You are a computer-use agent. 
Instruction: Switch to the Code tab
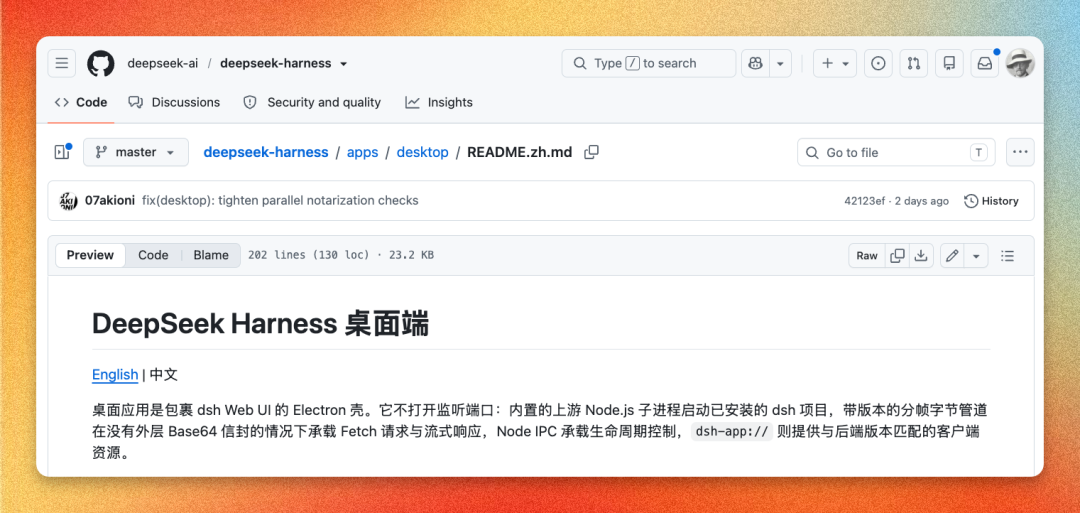81,103
